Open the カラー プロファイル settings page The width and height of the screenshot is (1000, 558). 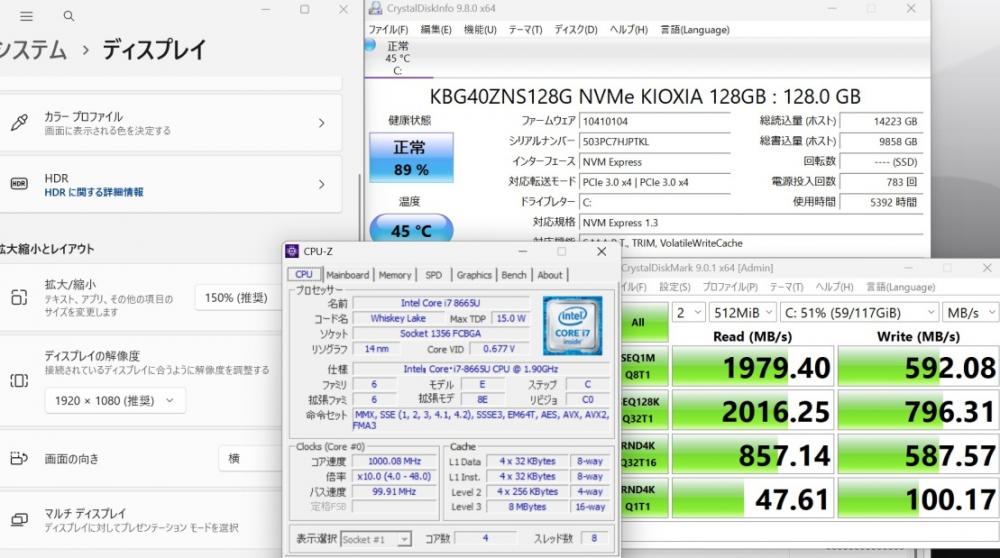(171, 123)
